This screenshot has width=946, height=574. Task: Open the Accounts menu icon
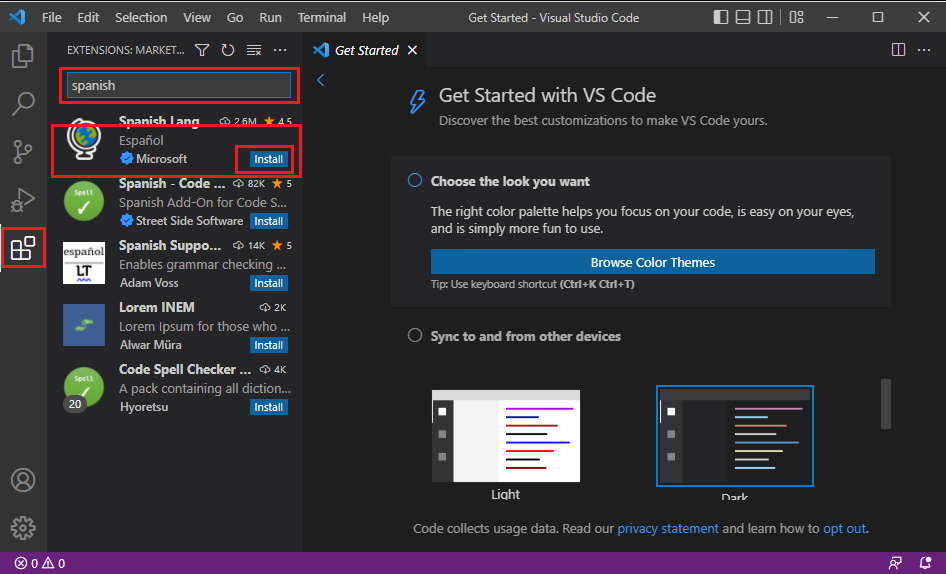click(23, 480)
